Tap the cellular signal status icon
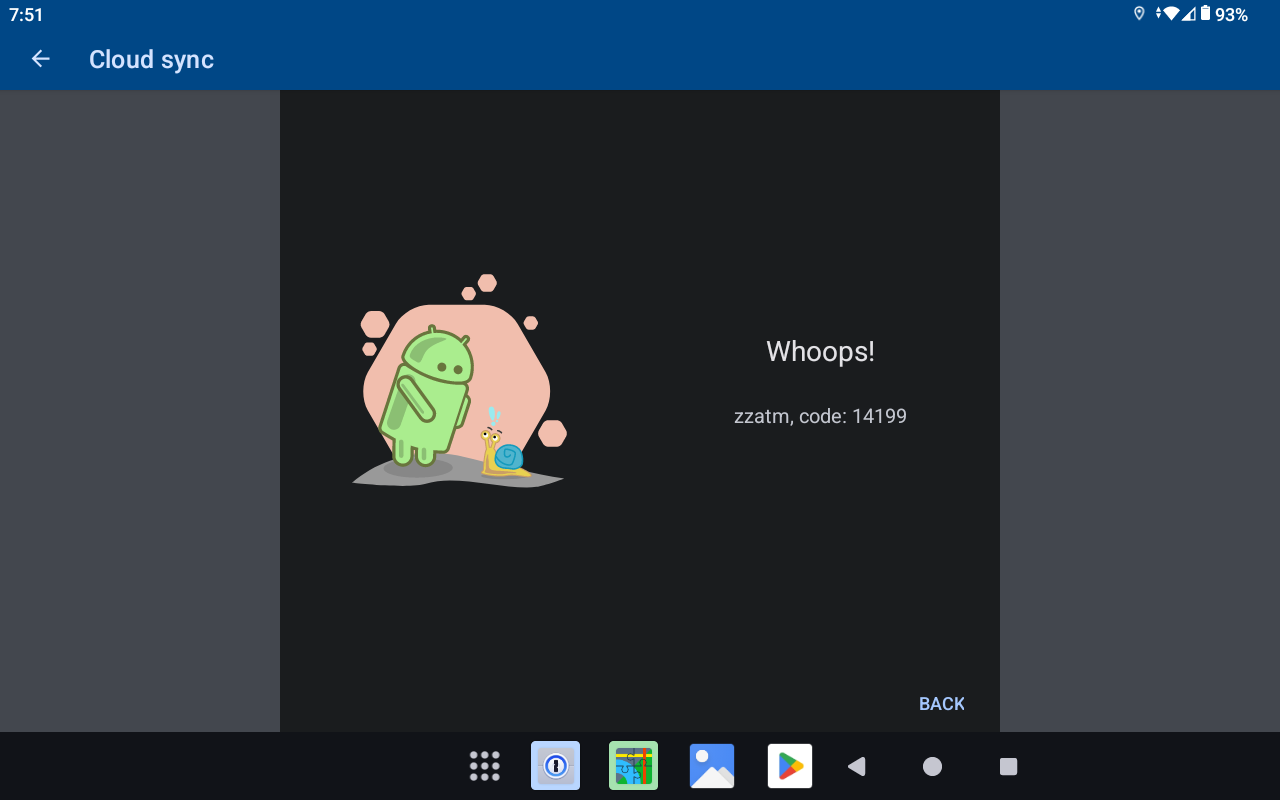 [1188, 14]
